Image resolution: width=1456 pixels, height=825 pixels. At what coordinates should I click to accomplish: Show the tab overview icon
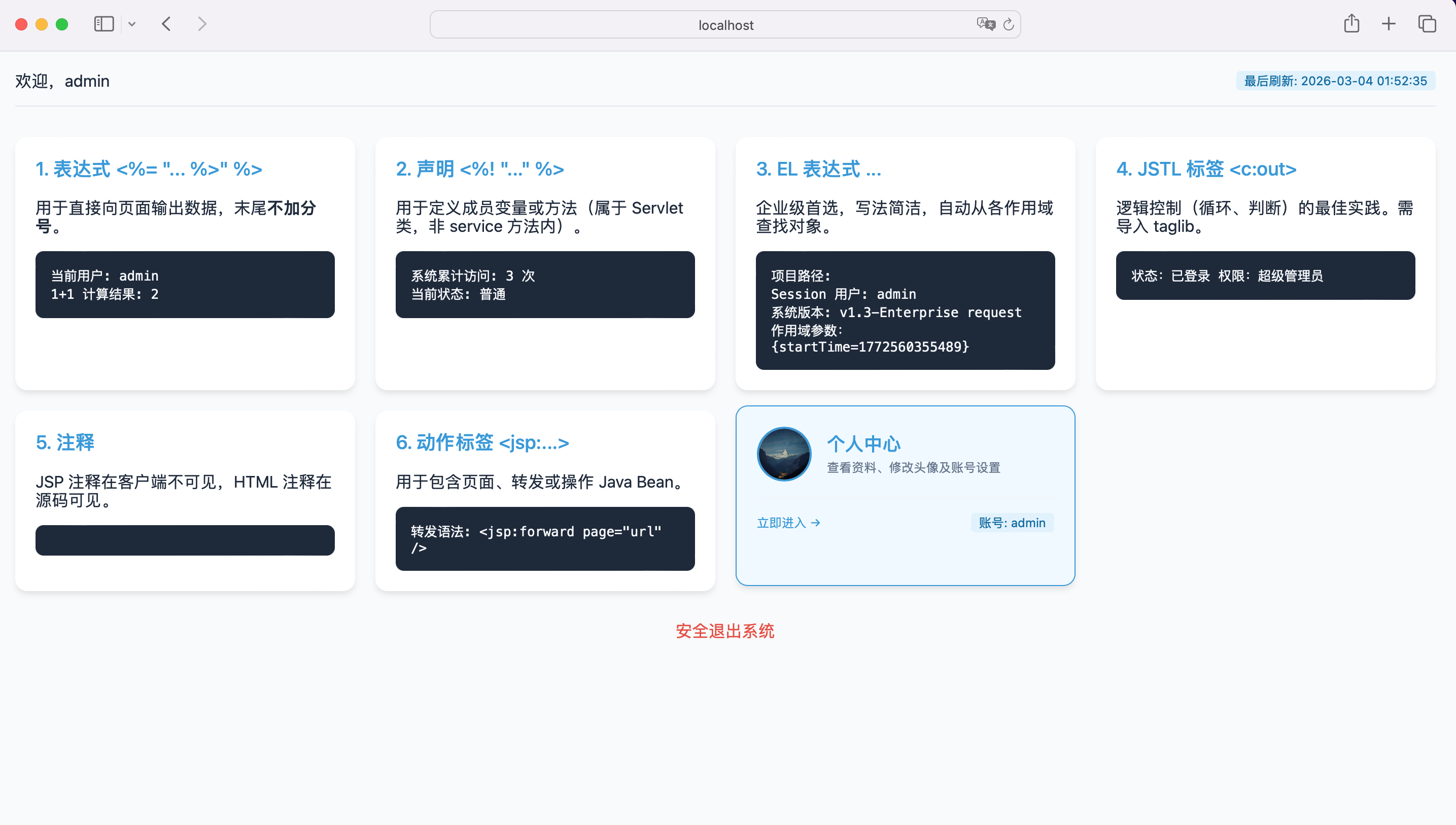[1427, 24]
